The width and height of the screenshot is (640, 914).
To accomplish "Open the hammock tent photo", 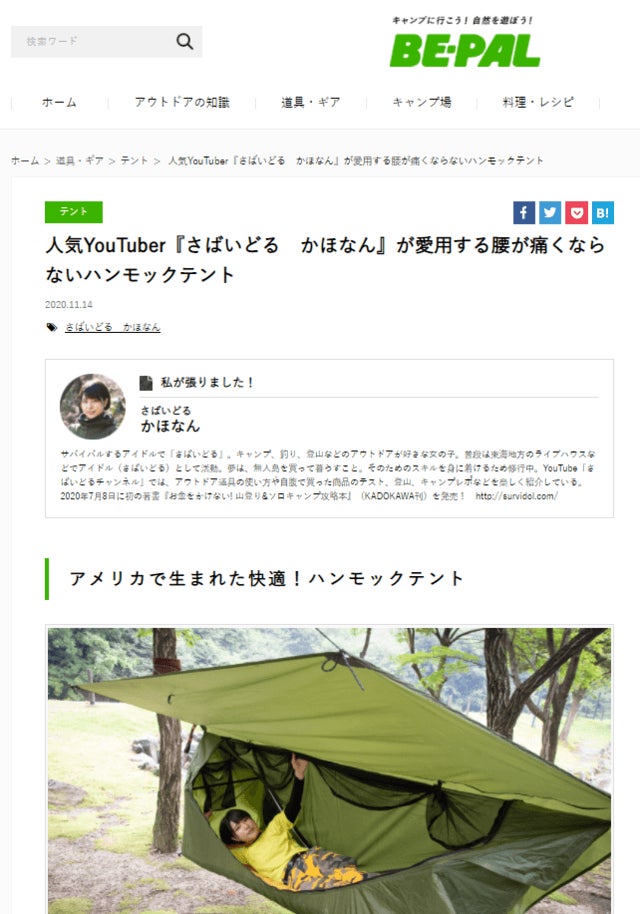I will pos(329,771).
